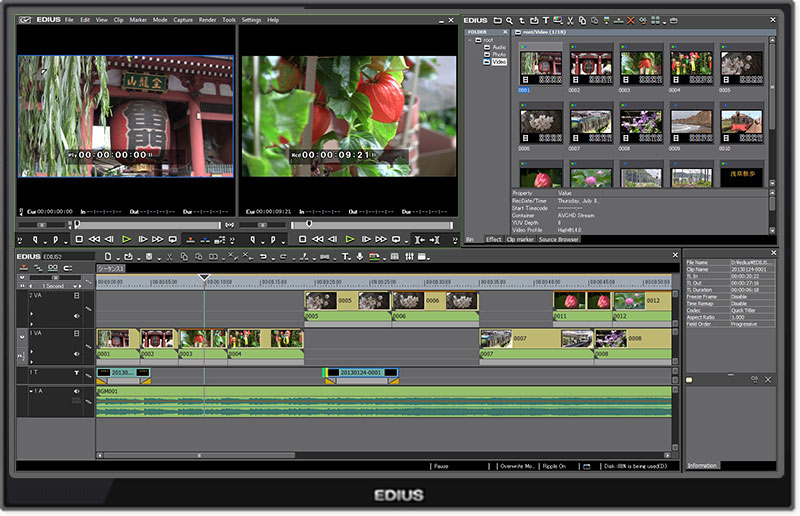Open the bin view mode dropdown arrow
Image resolution: width=800 pixels, height=516 pixels.
665,22
